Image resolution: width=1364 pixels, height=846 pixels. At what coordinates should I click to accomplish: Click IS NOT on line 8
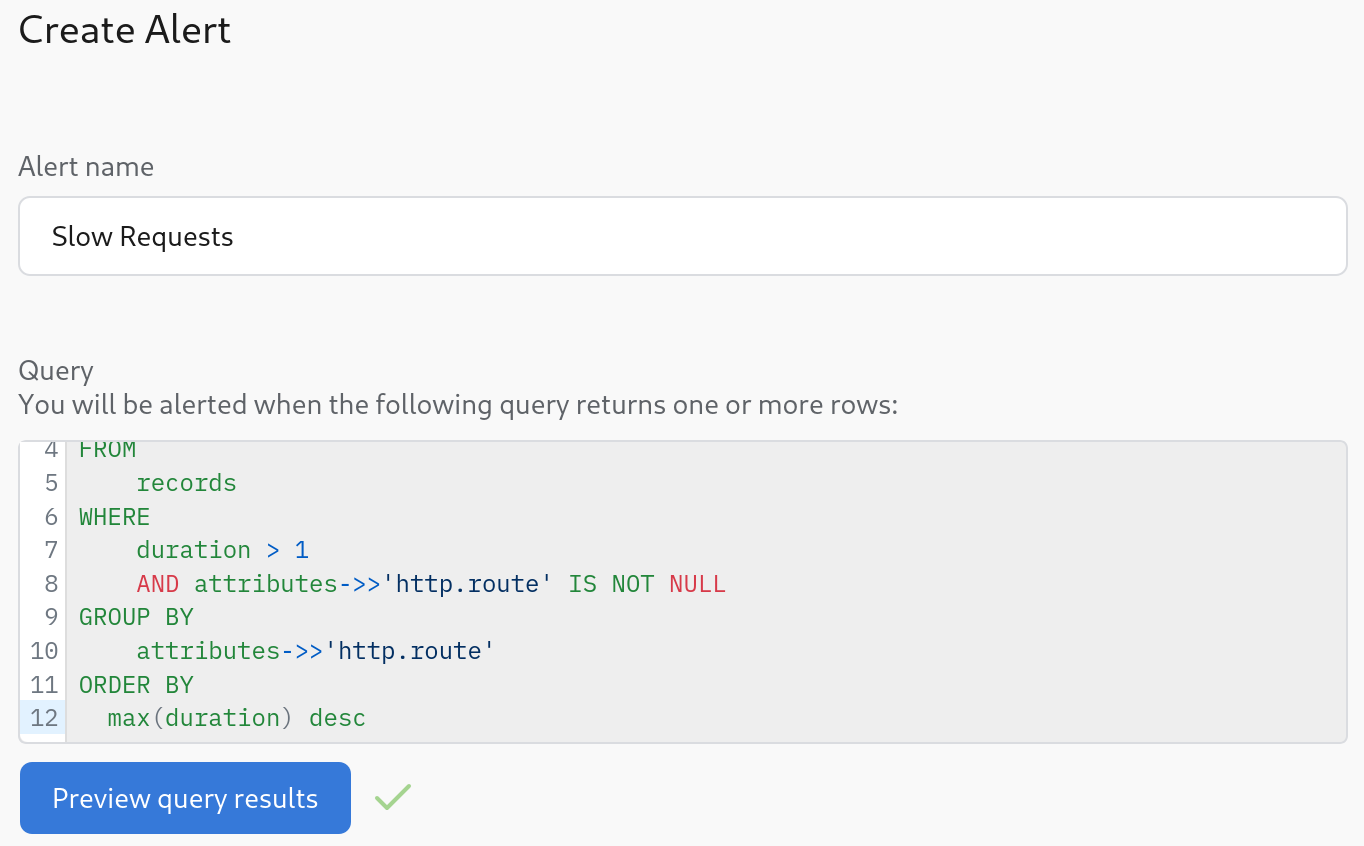tap(611, 584)
